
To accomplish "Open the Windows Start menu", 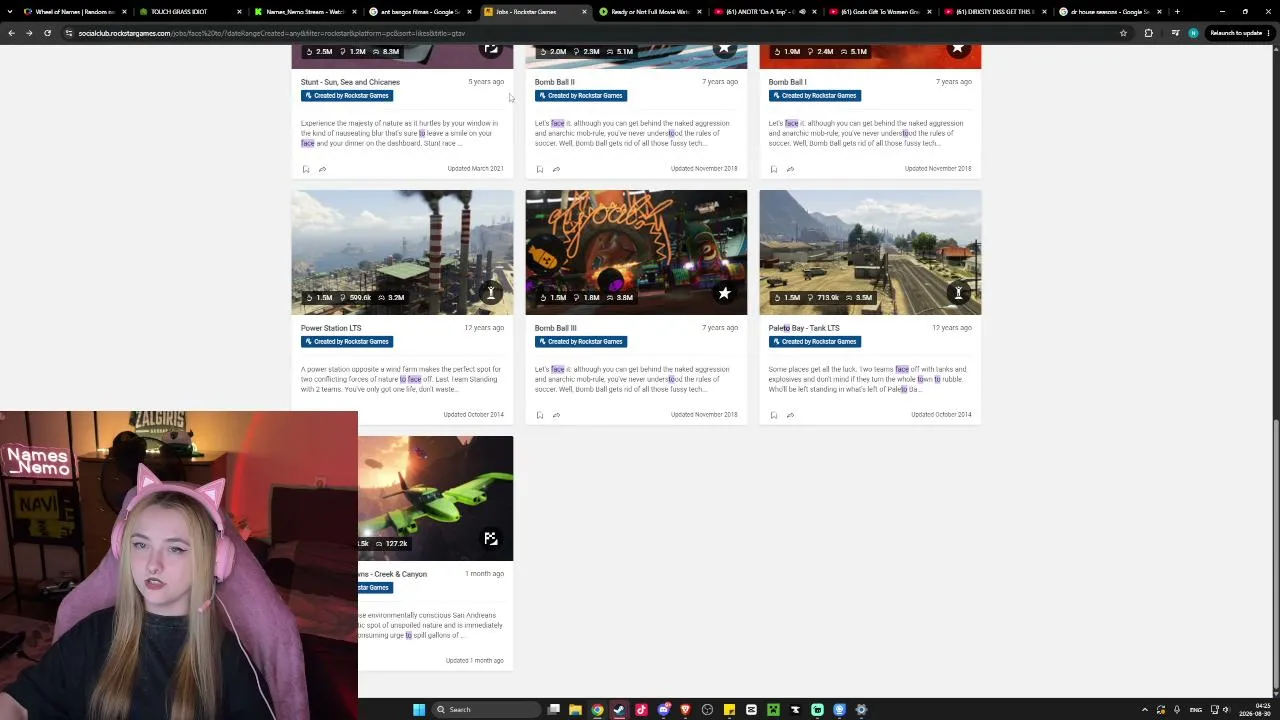I will click(x=419, y=710).
